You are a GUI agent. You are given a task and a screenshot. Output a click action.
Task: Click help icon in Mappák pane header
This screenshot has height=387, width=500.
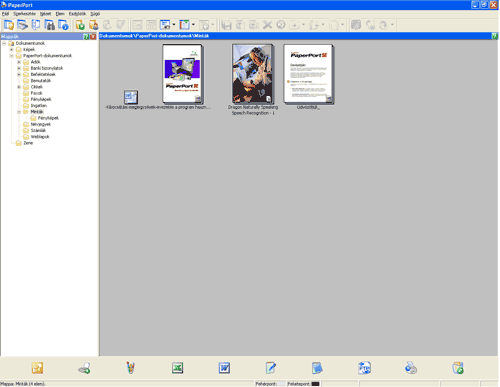(86, 37)
